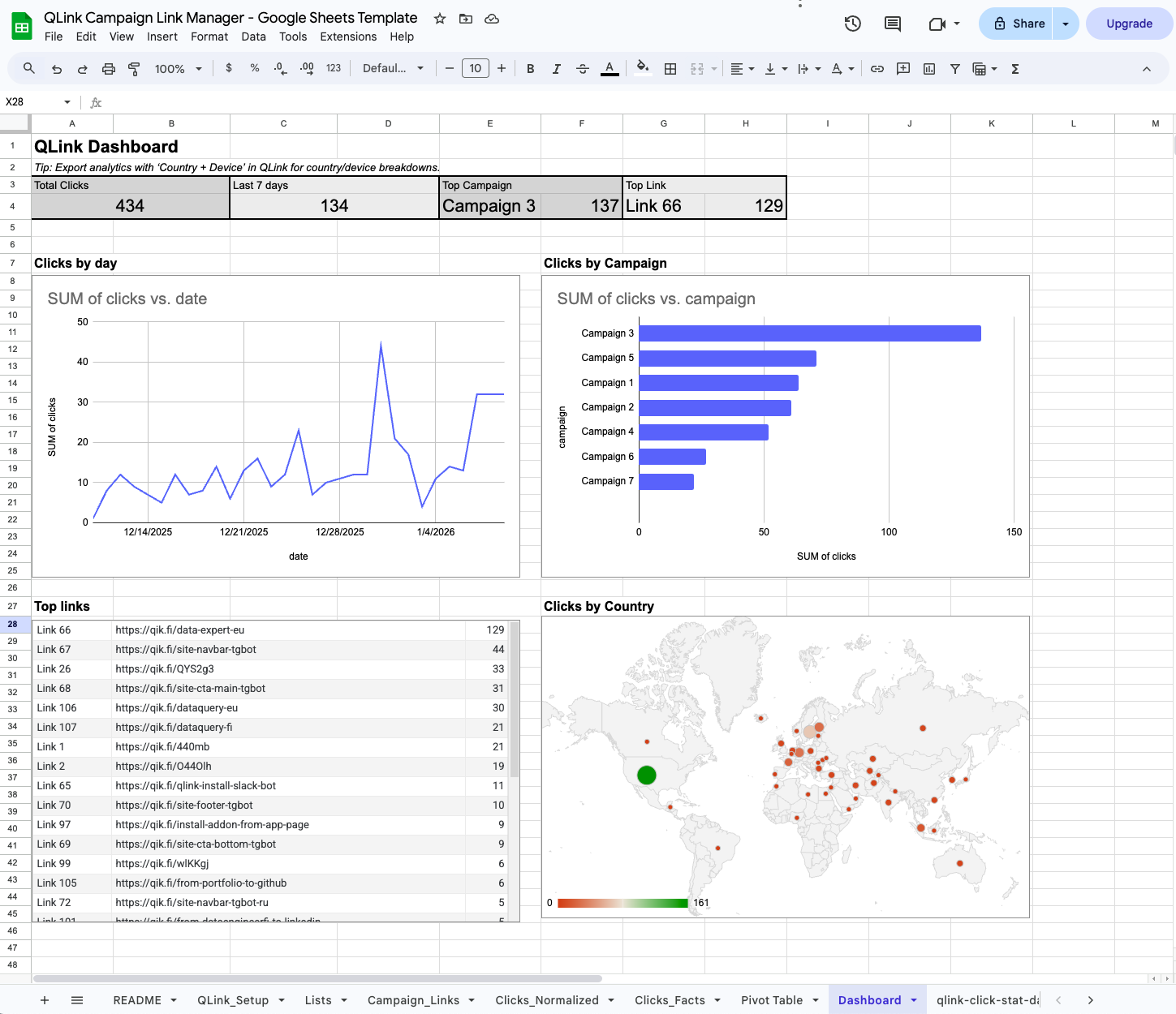
Task: Click the insert link icon
Action: click(x=877, y=68)
